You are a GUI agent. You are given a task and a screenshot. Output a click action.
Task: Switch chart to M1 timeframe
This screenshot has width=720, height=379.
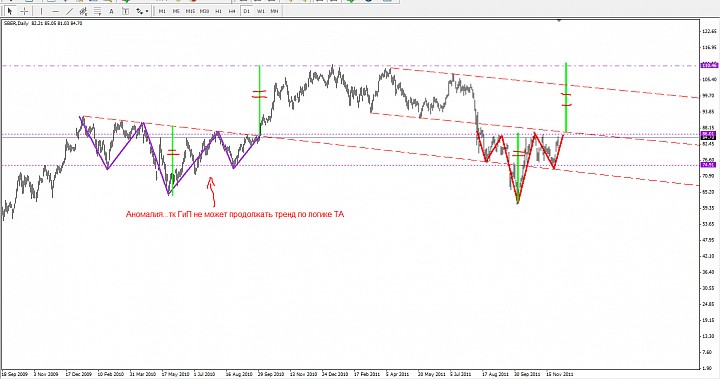[x=162, y=11]
